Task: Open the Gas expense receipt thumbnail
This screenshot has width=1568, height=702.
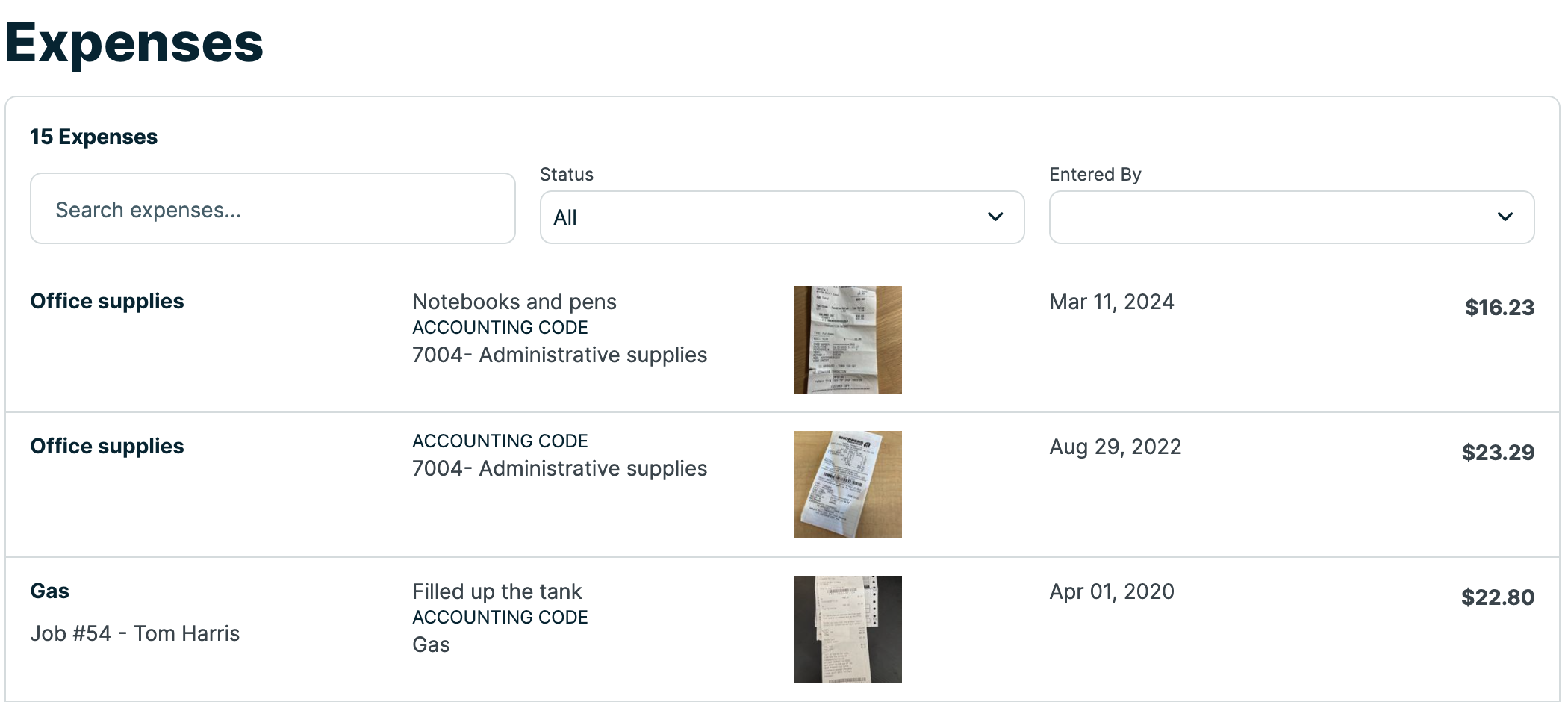Action: [x=847, y=630]
